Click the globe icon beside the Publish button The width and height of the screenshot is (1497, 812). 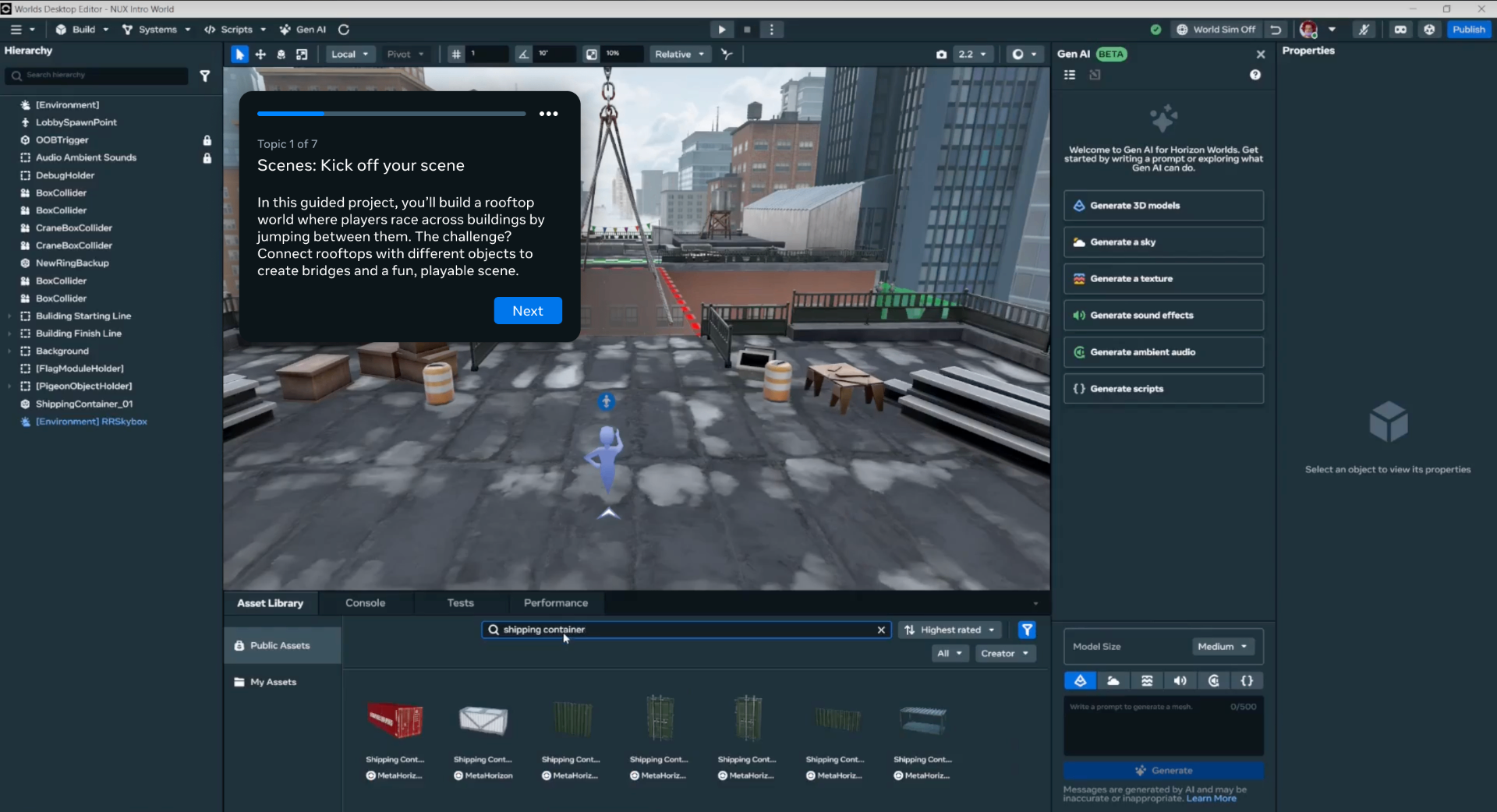pyautogui.click(x=1429, y=30)
